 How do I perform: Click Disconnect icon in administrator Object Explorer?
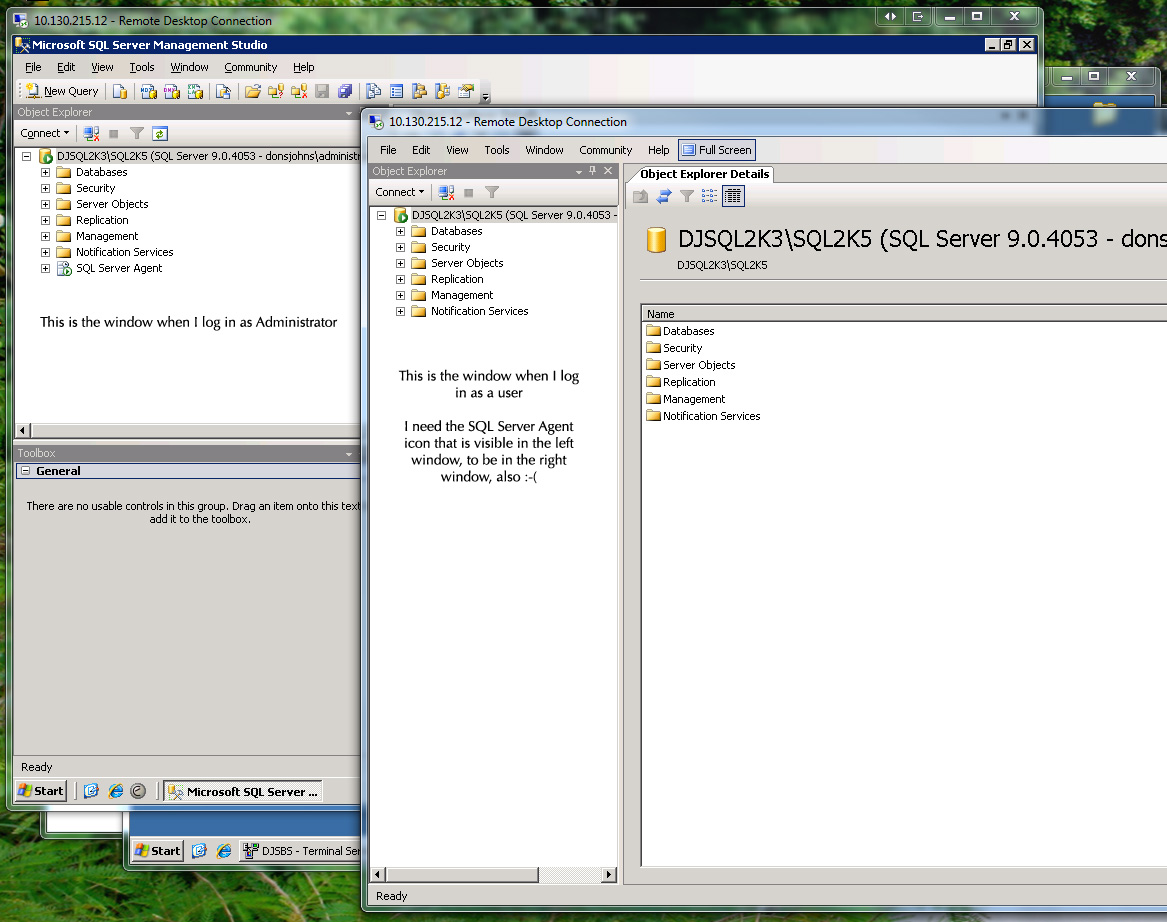tap(92, 133)
